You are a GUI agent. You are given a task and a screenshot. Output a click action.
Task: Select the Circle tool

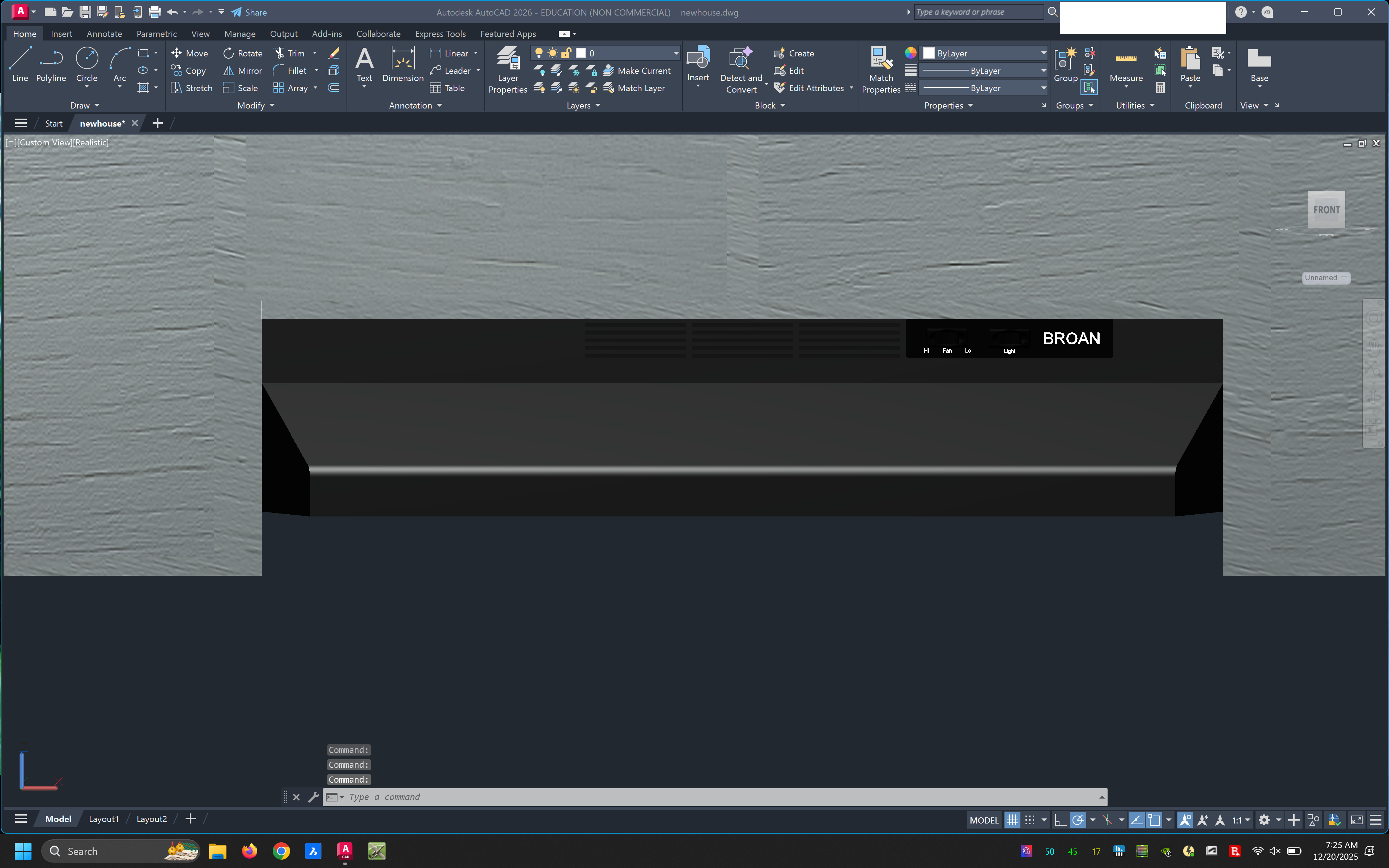[87, 64]
